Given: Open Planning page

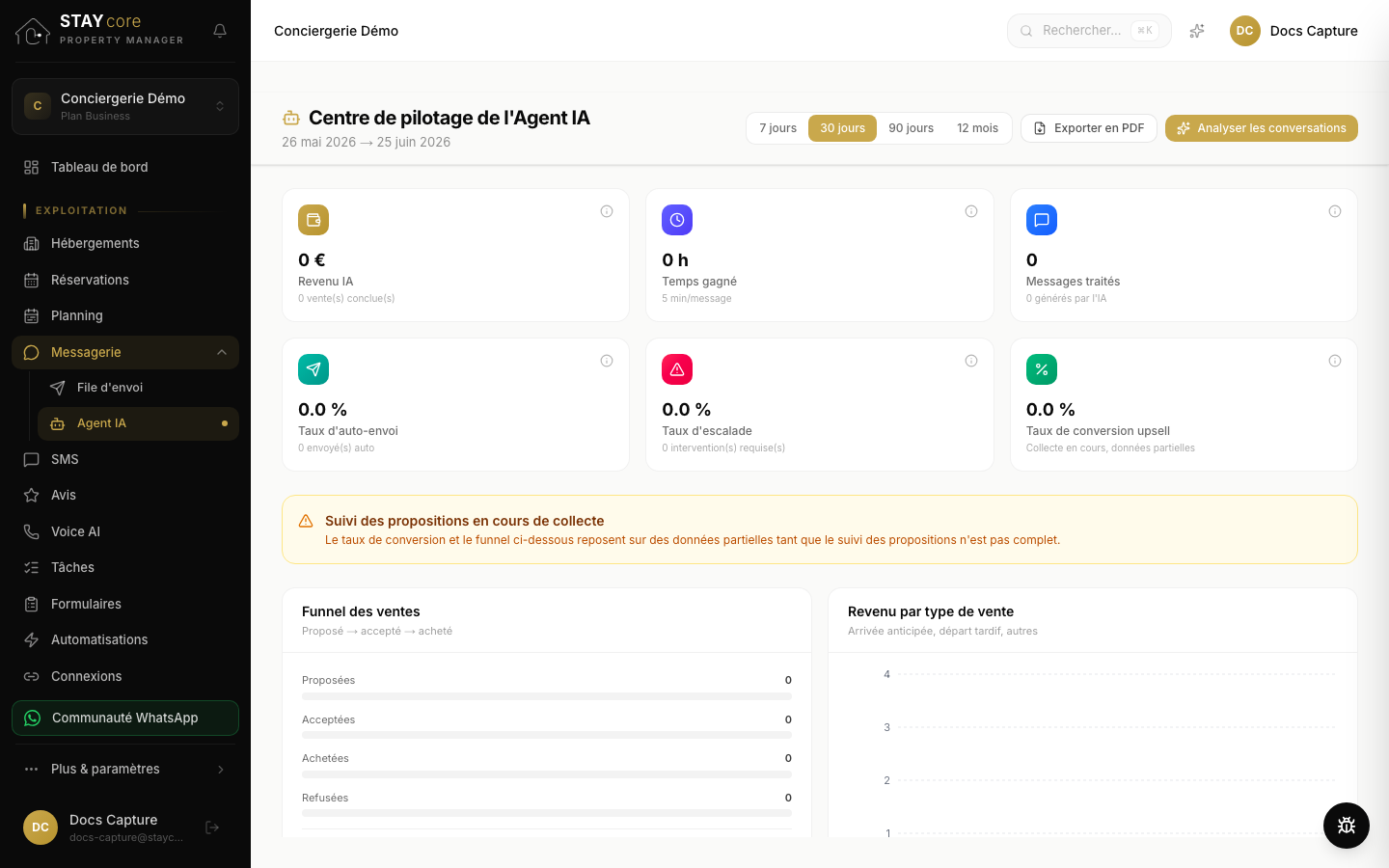Looking at the screenshot, I should coord(125,315).
